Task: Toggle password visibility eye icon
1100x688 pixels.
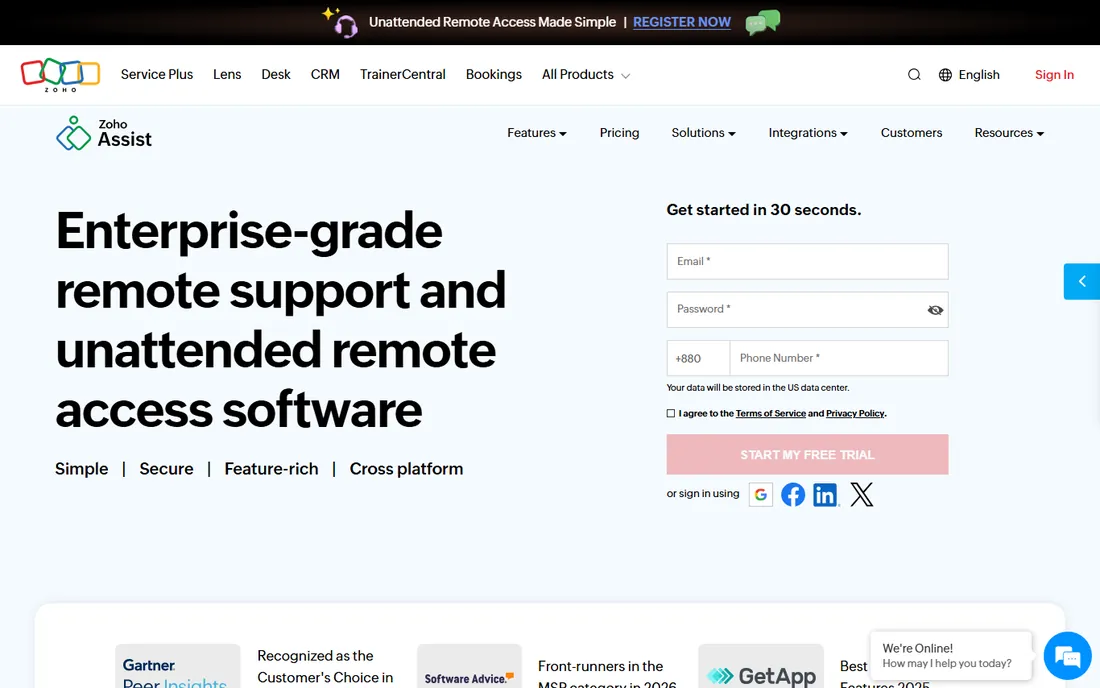Action: 934,310
